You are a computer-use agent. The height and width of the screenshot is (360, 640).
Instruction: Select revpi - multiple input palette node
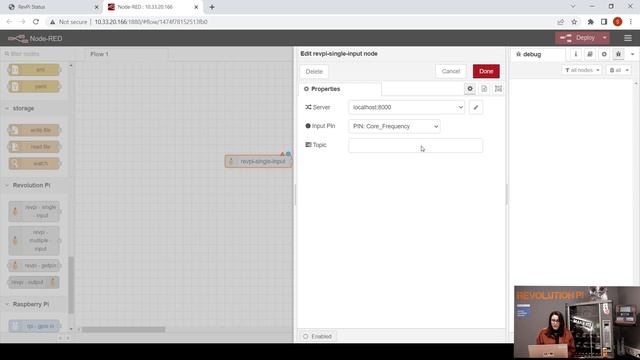pos(34,240)
